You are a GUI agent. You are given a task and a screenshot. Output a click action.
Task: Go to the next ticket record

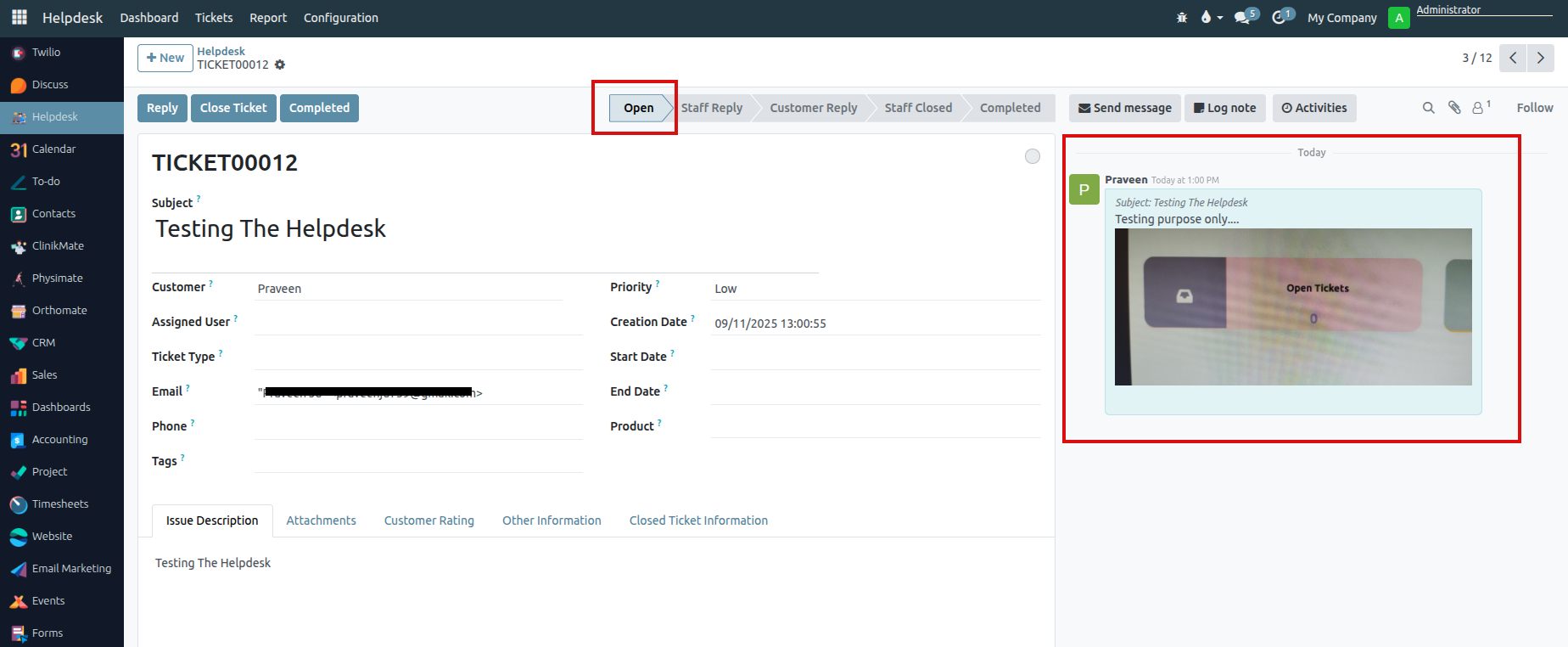click(1541, 58)
